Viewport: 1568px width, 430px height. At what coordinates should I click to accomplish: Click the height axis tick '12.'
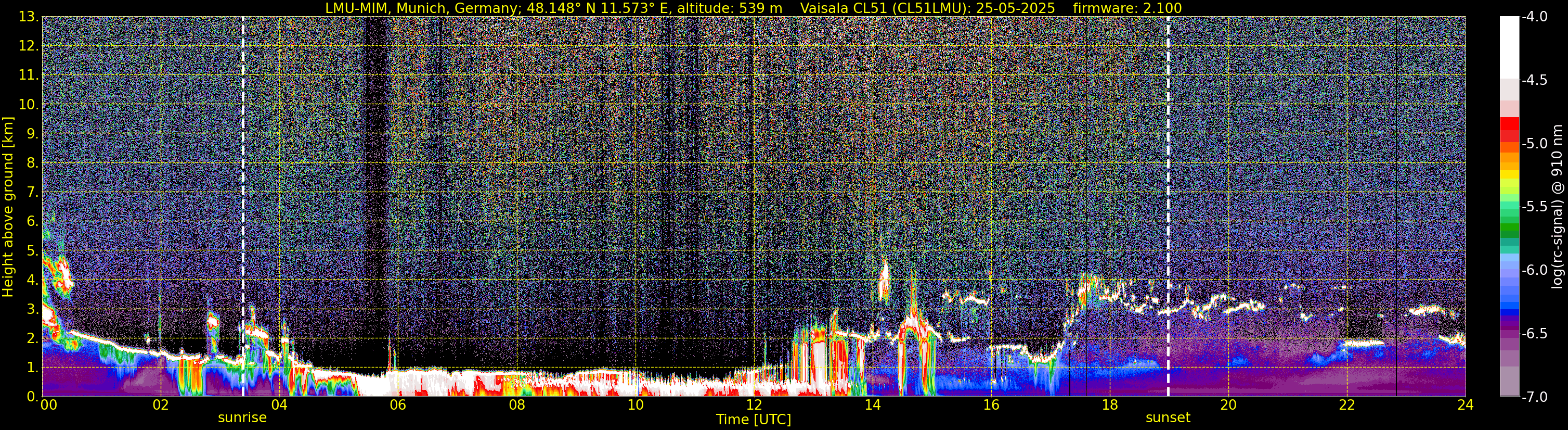tap(29, 46)
